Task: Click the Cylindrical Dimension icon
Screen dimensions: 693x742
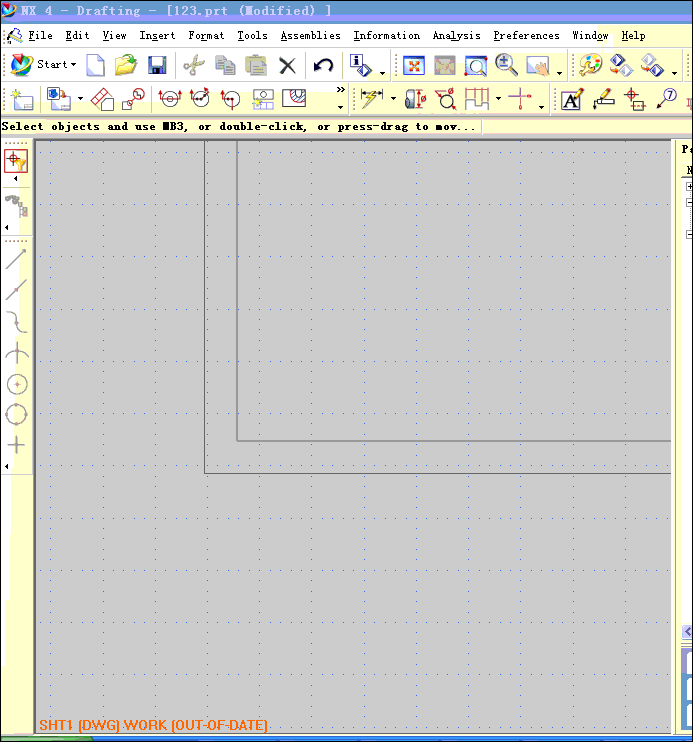Action: [x=416, y=99]
